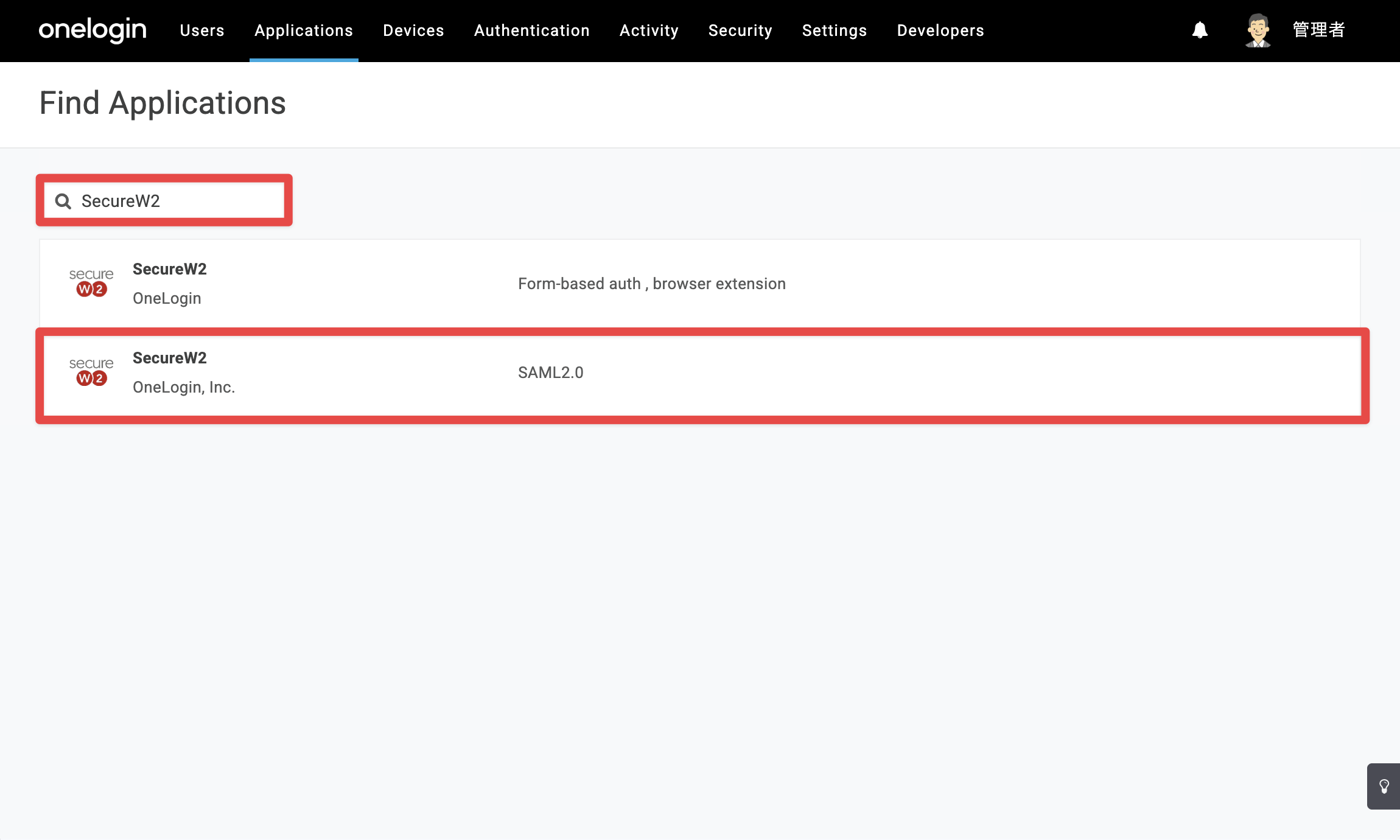The image size is (1400, 840).
Task: Click the SAML2.0 label
Action: pyautogui.click(x=551, y=373)
